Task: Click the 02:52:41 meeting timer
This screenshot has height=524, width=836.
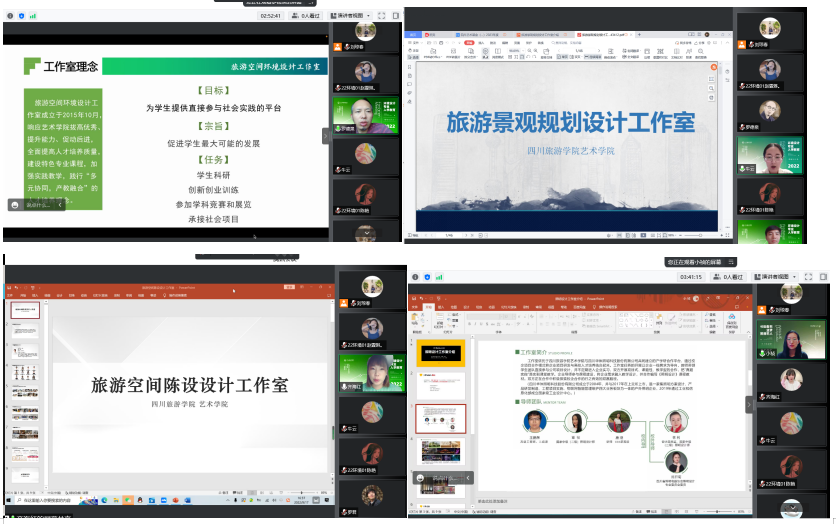Action: 270,16
